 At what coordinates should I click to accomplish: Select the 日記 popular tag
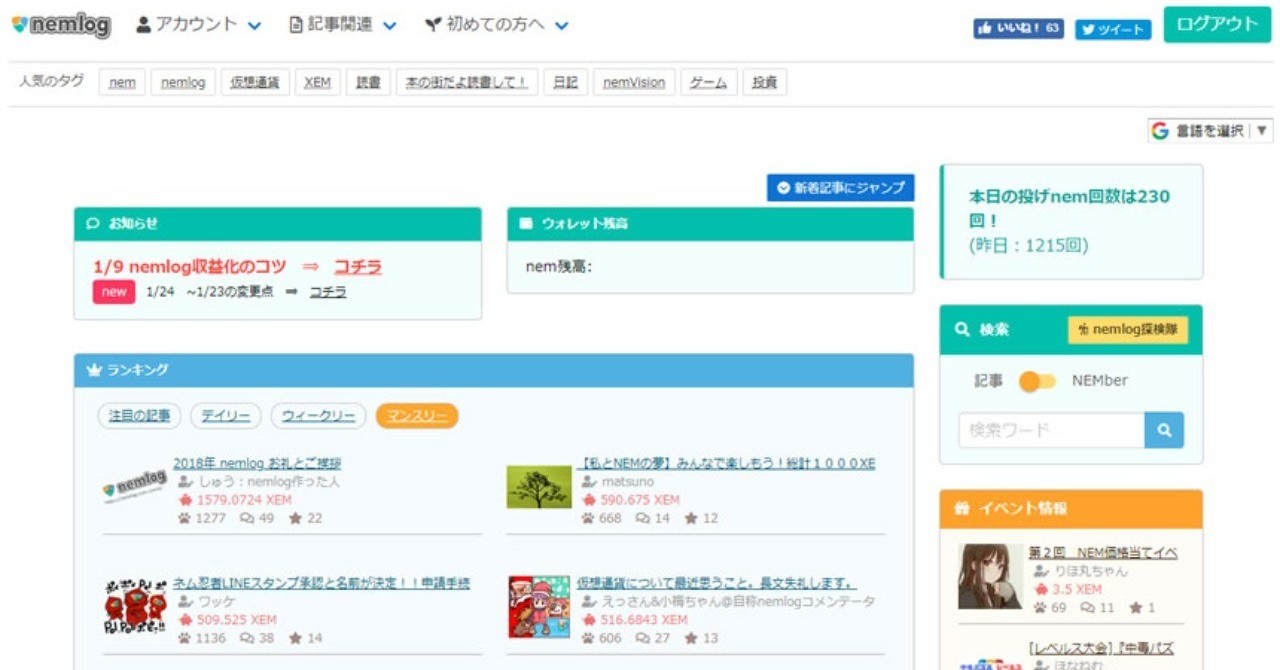[566, 83]
